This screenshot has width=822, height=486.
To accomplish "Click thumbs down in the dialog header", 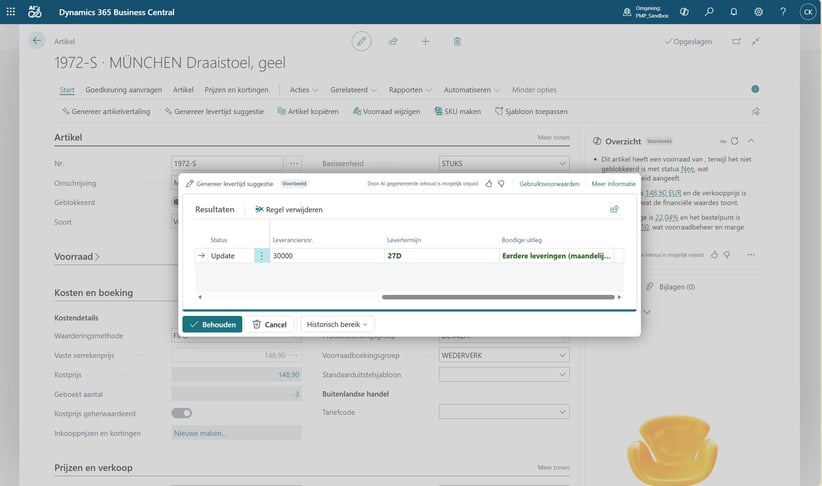I will tap(501, 183).
